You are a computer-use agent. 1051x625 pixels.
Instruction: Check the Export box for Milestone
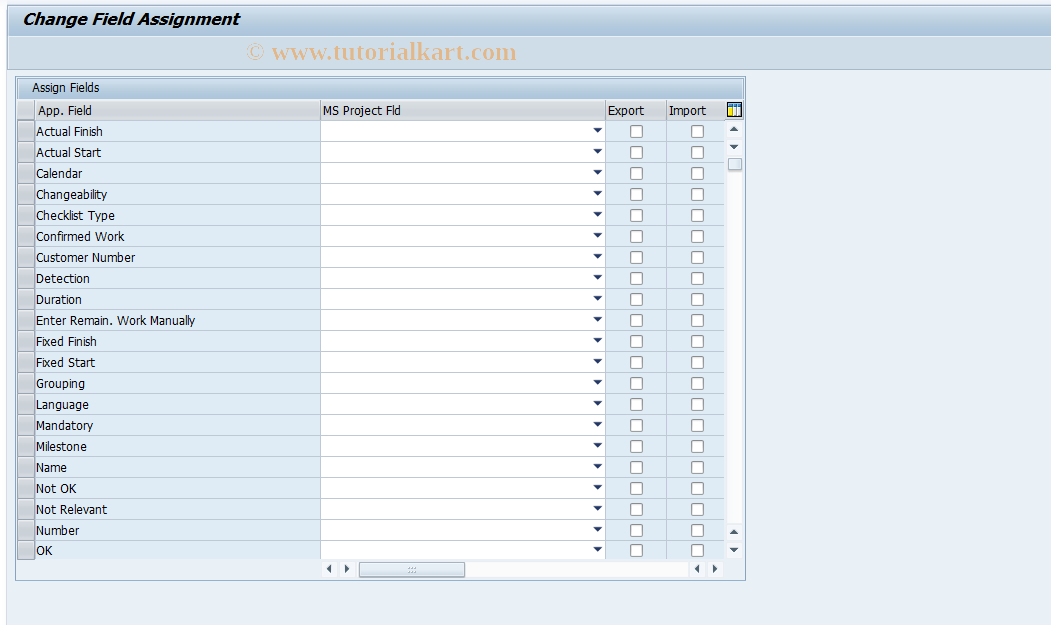(636, 446)
